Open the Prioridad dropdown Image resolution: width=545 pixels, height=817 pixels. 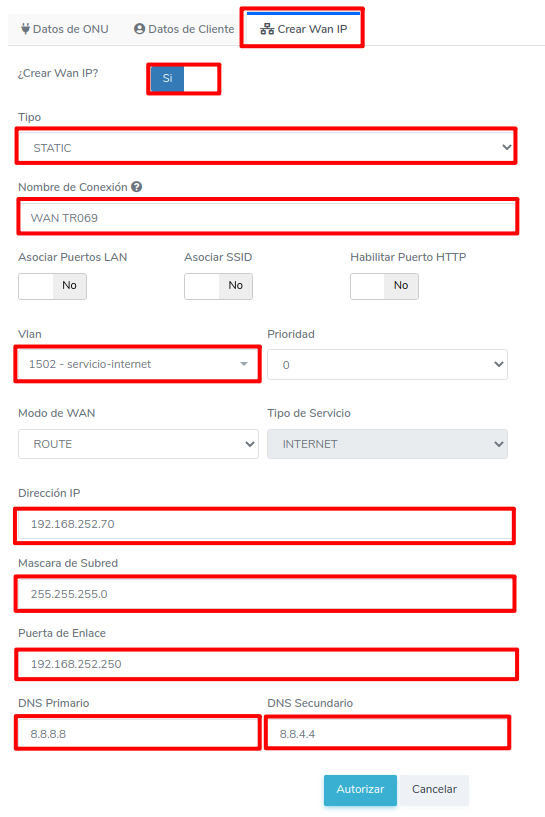point(387,365)
